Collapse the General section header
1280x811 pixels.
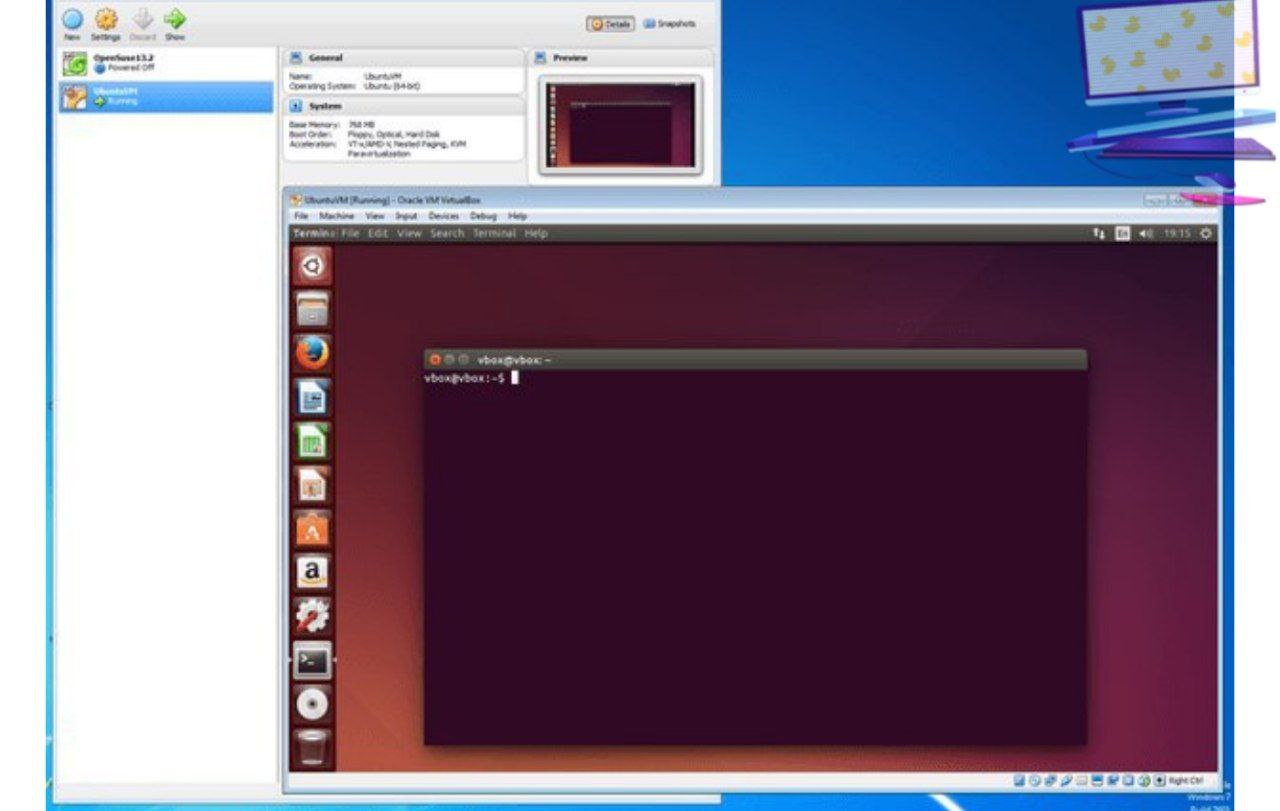click(403, 58)
